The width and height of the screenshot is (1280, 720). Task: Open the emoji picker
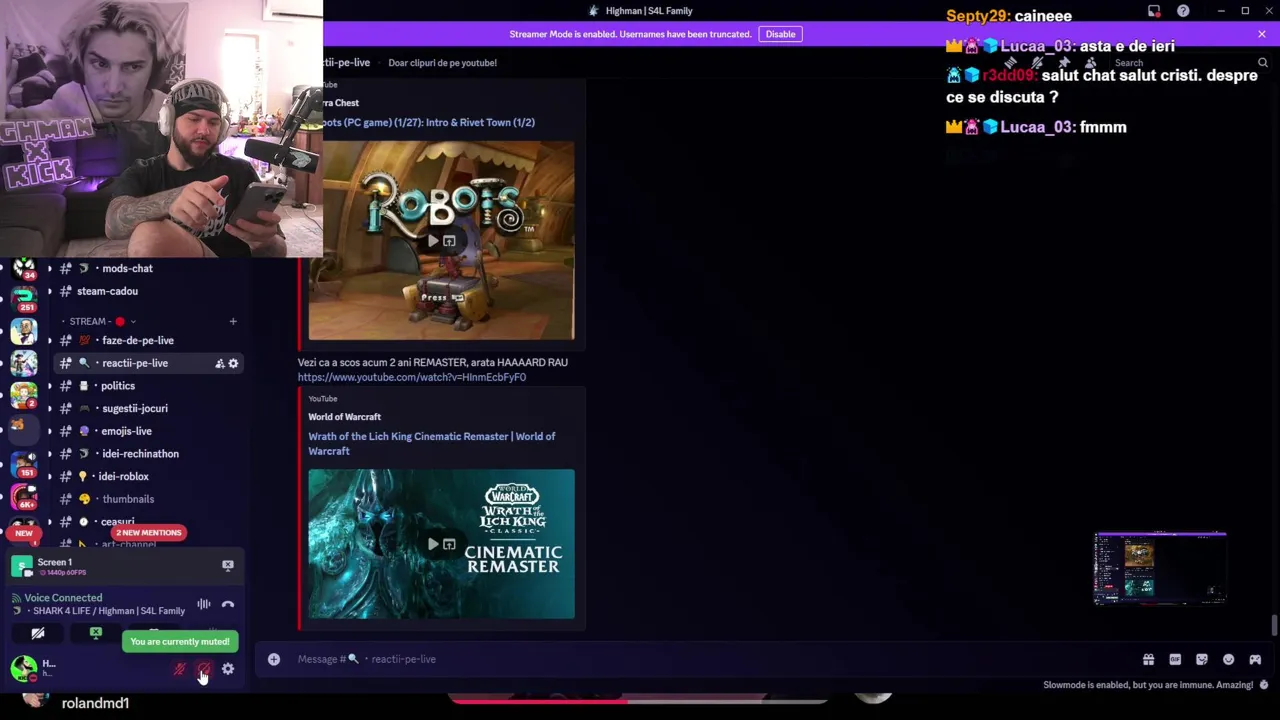pos(1228,660)
